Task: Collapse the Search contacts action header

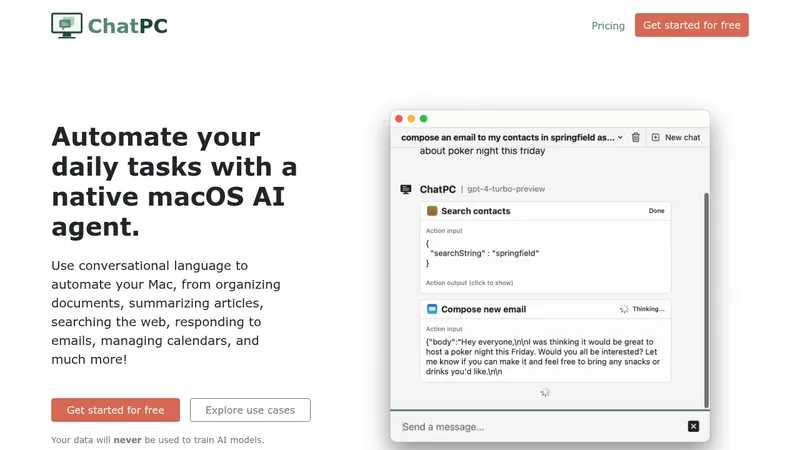Action: coord(545,211)
